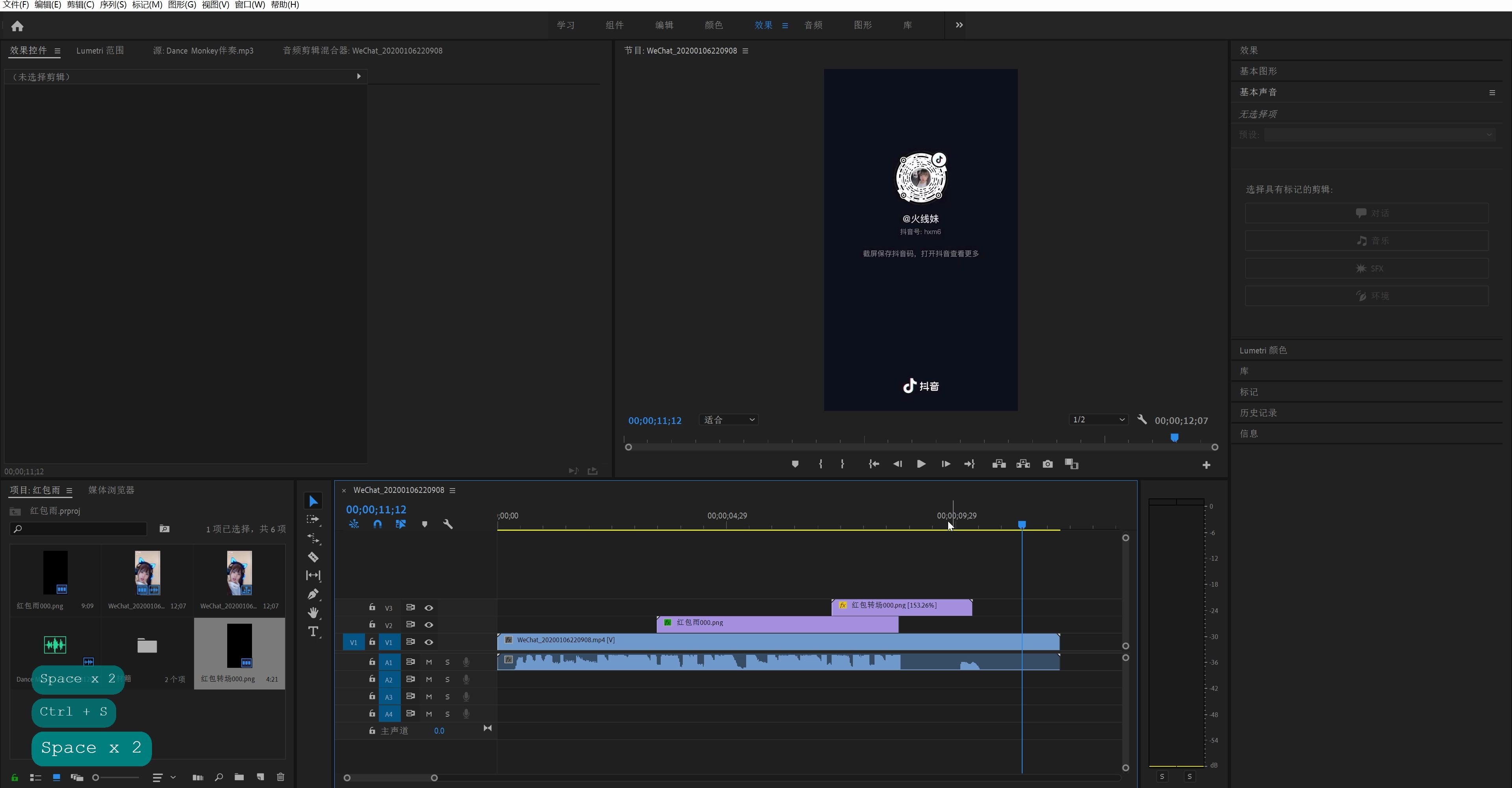Mark Out point in program monitor
The width and height of the screenshot is (1512, 788).
842,464
